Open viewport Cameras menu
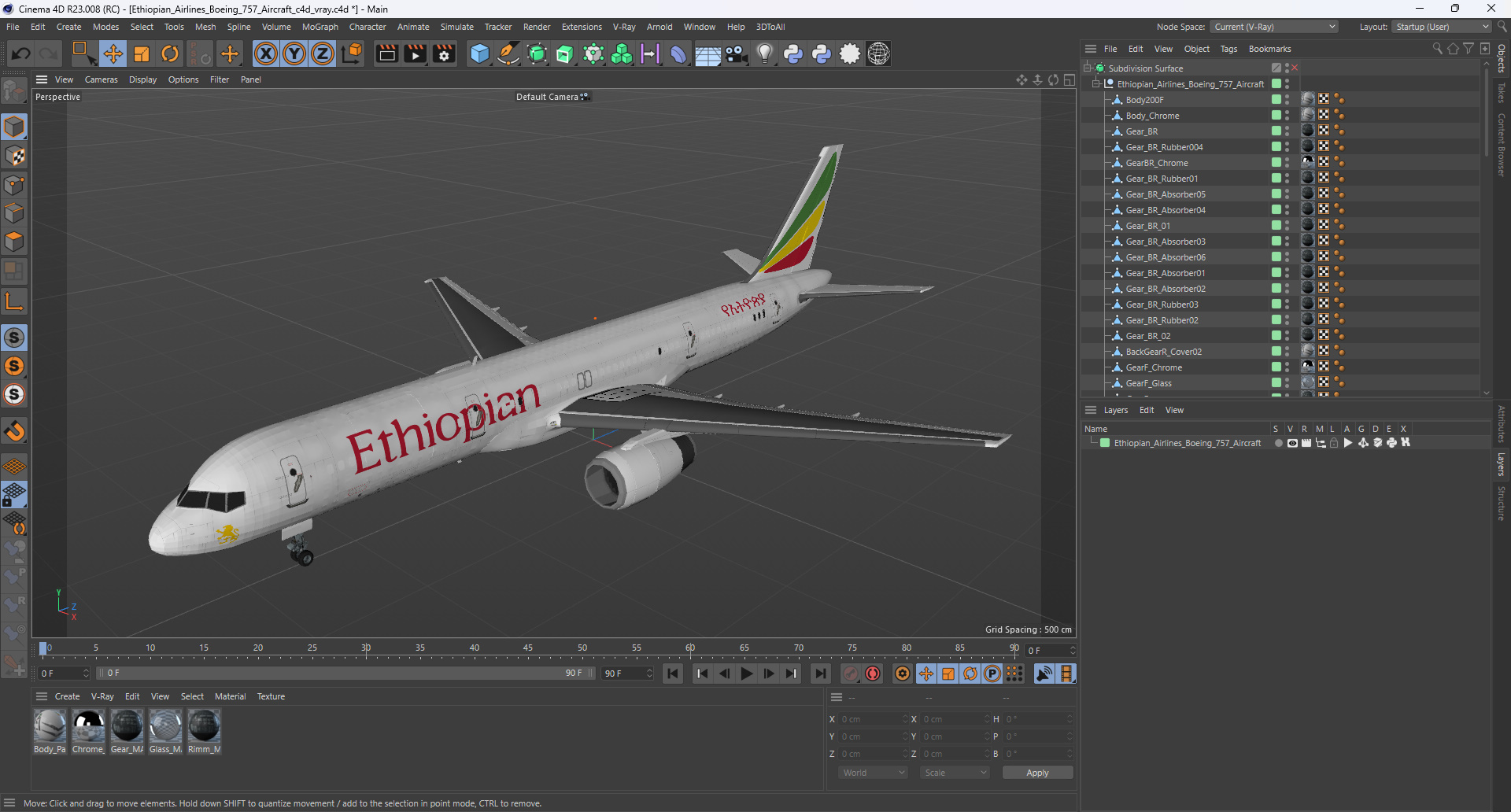This screenshot has height=812, width=1511. click(101, 79)
